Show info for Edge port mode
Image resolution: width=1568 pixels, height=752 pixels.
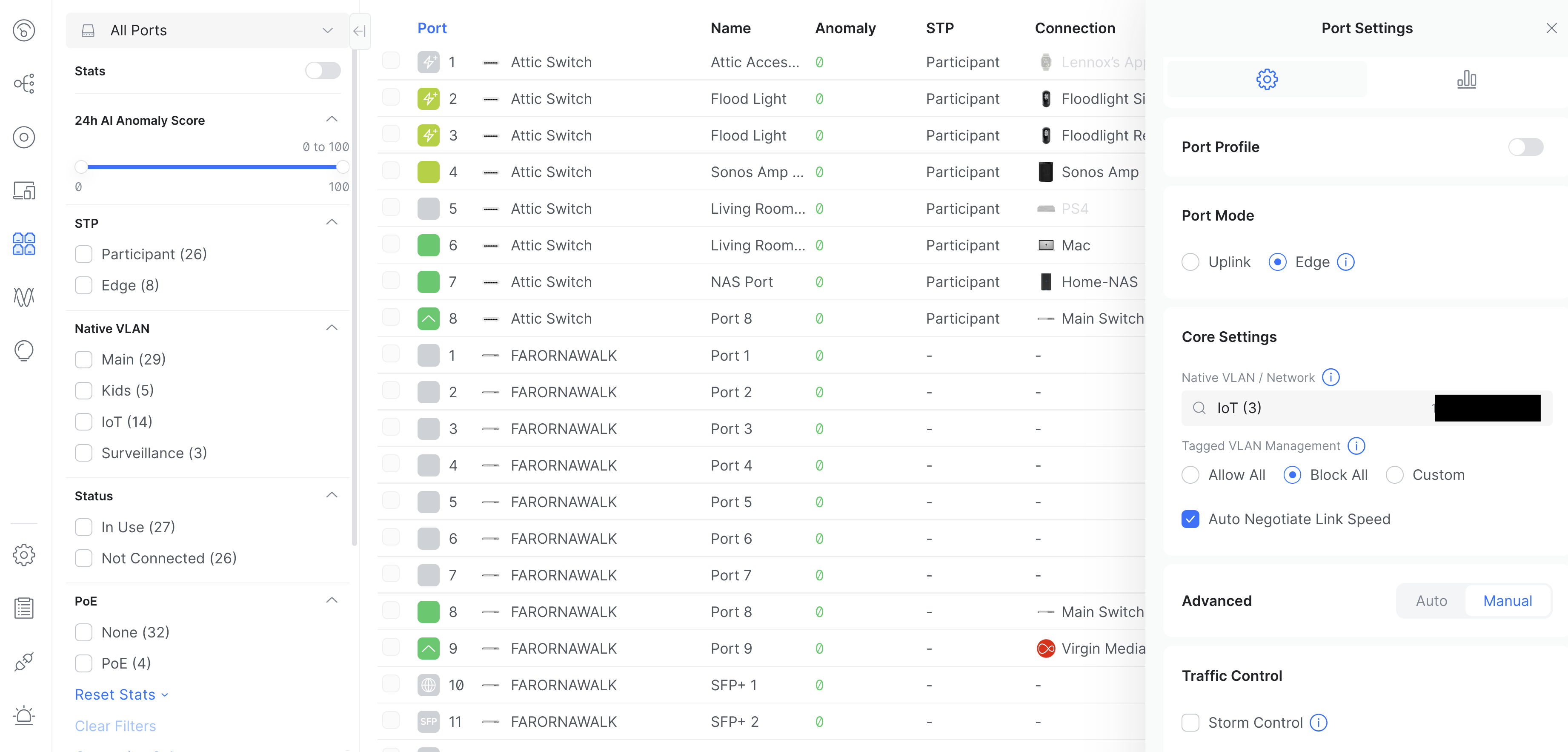[1346, 262]
